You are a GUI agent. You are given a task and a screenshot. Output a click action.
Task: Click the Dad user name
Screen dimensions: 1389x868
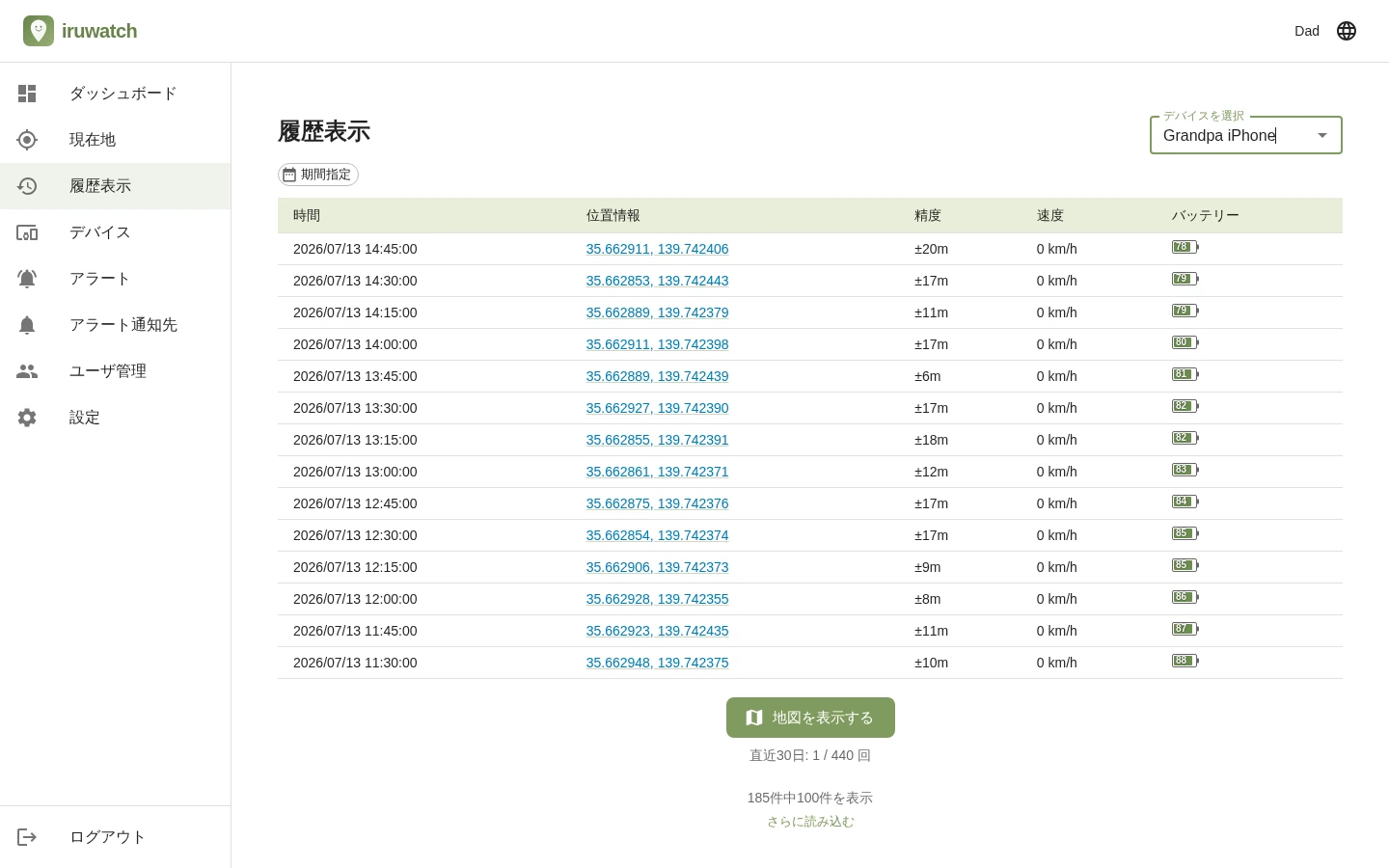pyautogui.click(x=1307, y=31)
